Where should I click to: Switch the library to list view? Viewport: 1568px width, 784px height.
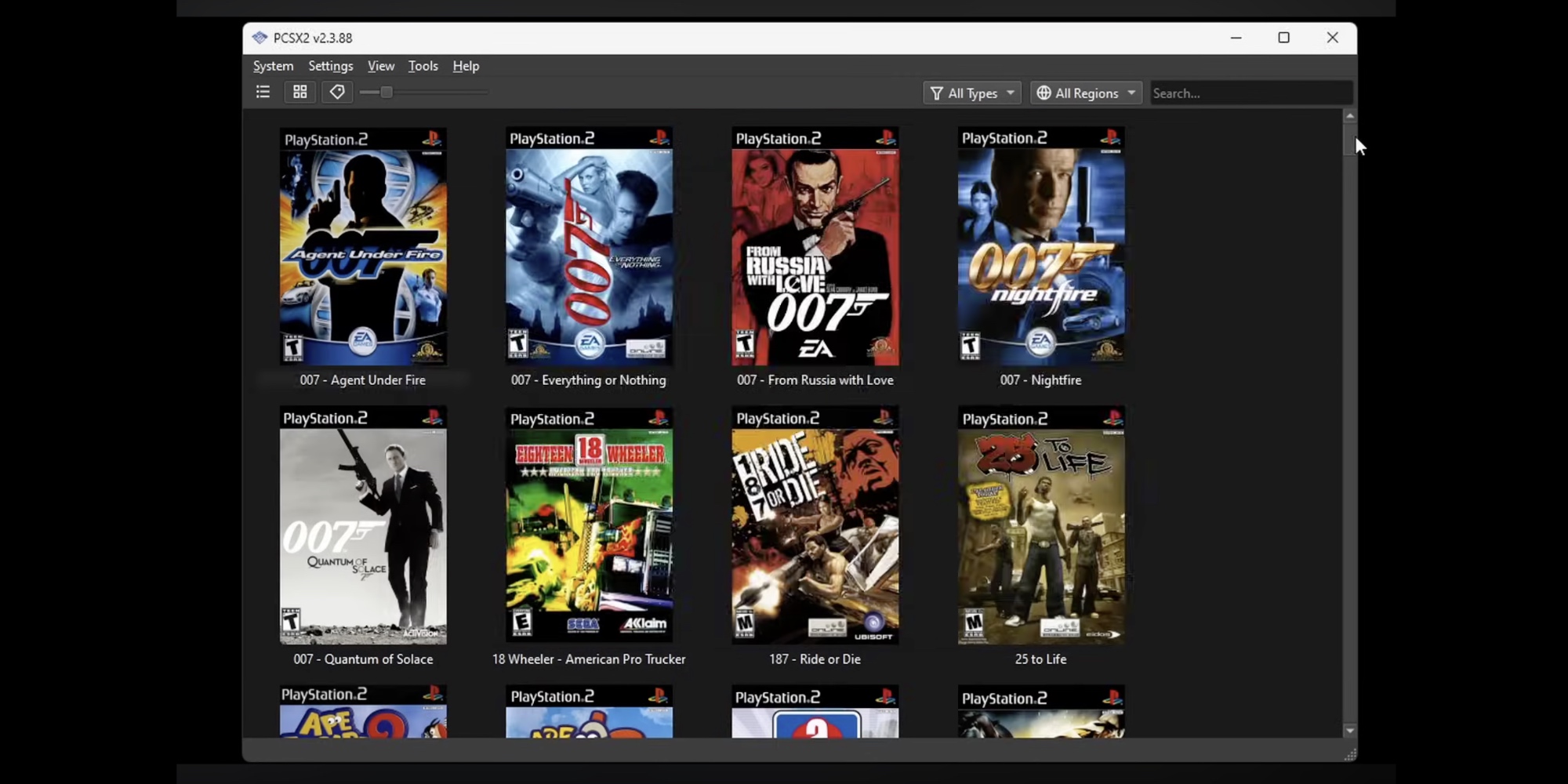coord(263,92)
